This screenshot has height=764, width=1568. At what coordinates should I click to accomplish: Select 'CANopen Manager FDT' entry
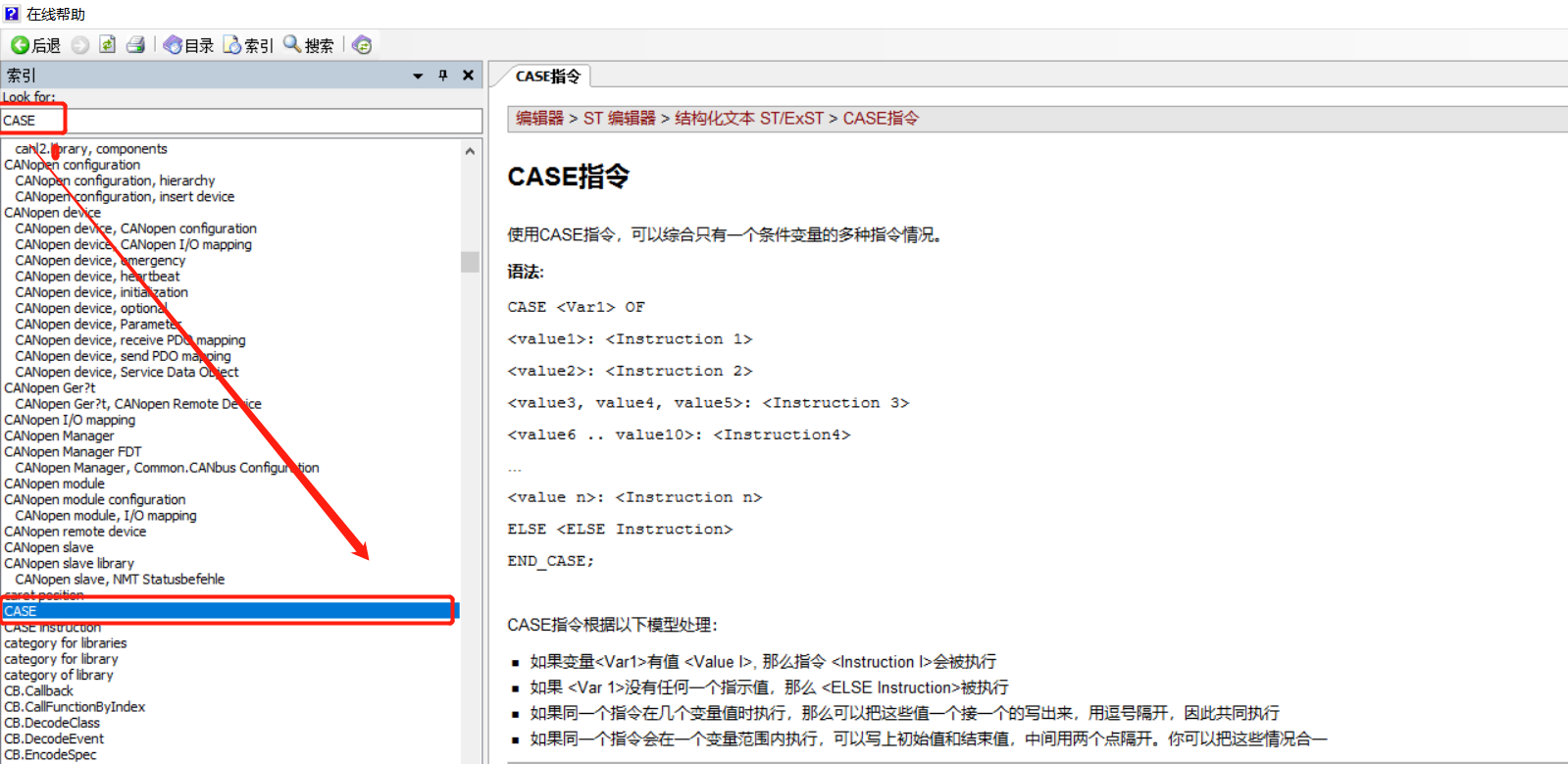[73, 452]
